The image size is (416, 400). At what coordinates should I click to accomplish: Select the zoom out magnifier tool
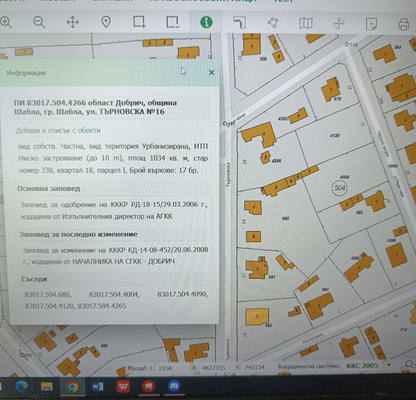pyautogui.click(x=39, y=22)
